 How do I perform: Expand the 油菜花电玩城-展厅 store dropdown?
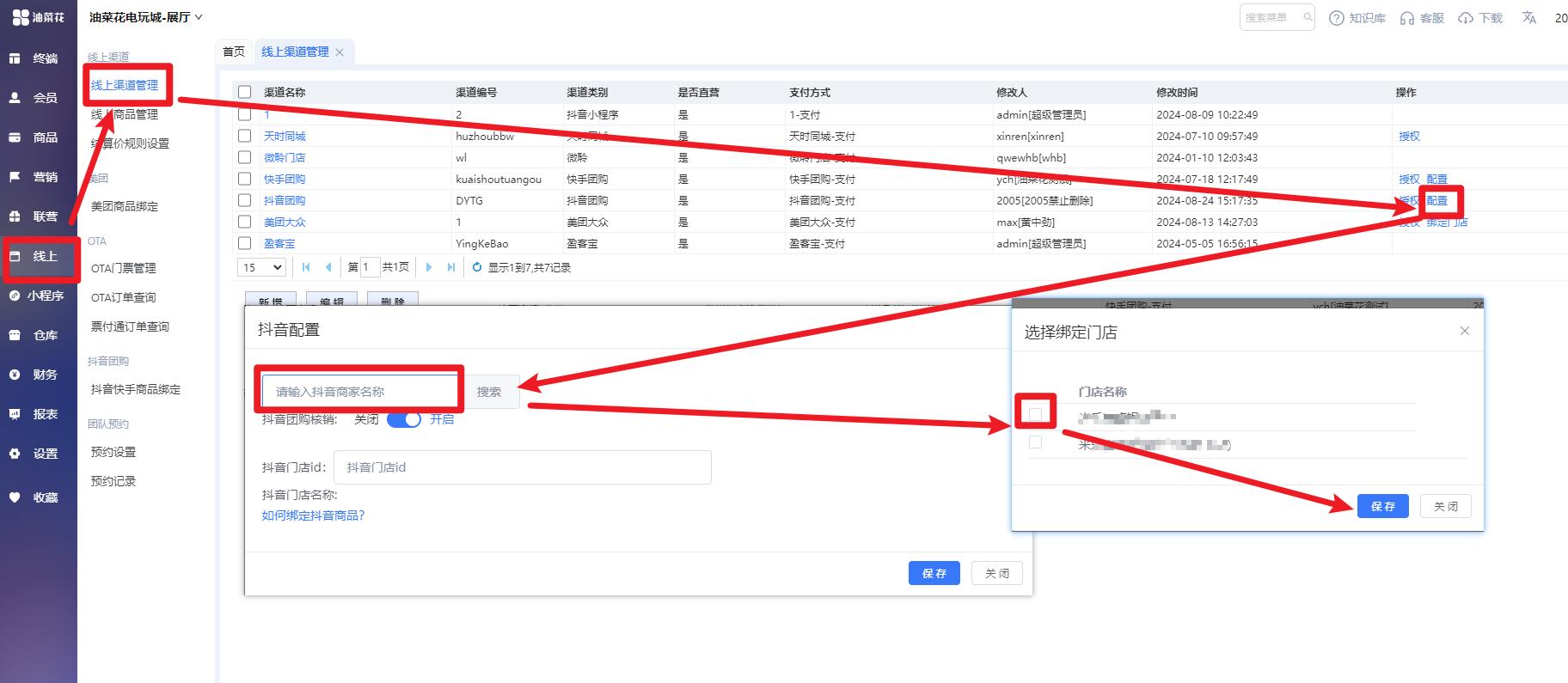click(x=146, y=17)
